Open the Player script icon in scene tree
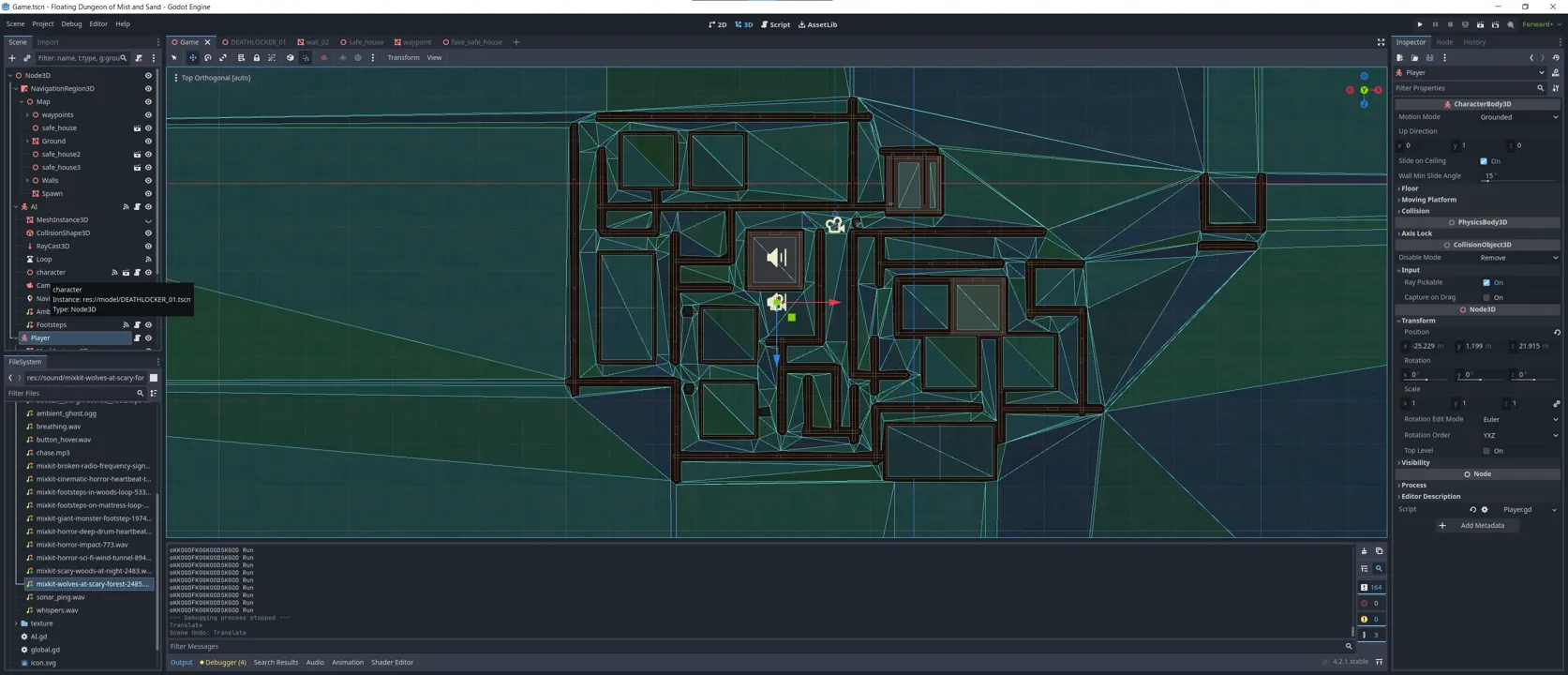This screenshot has width=1568, height=675. (137, 338)
